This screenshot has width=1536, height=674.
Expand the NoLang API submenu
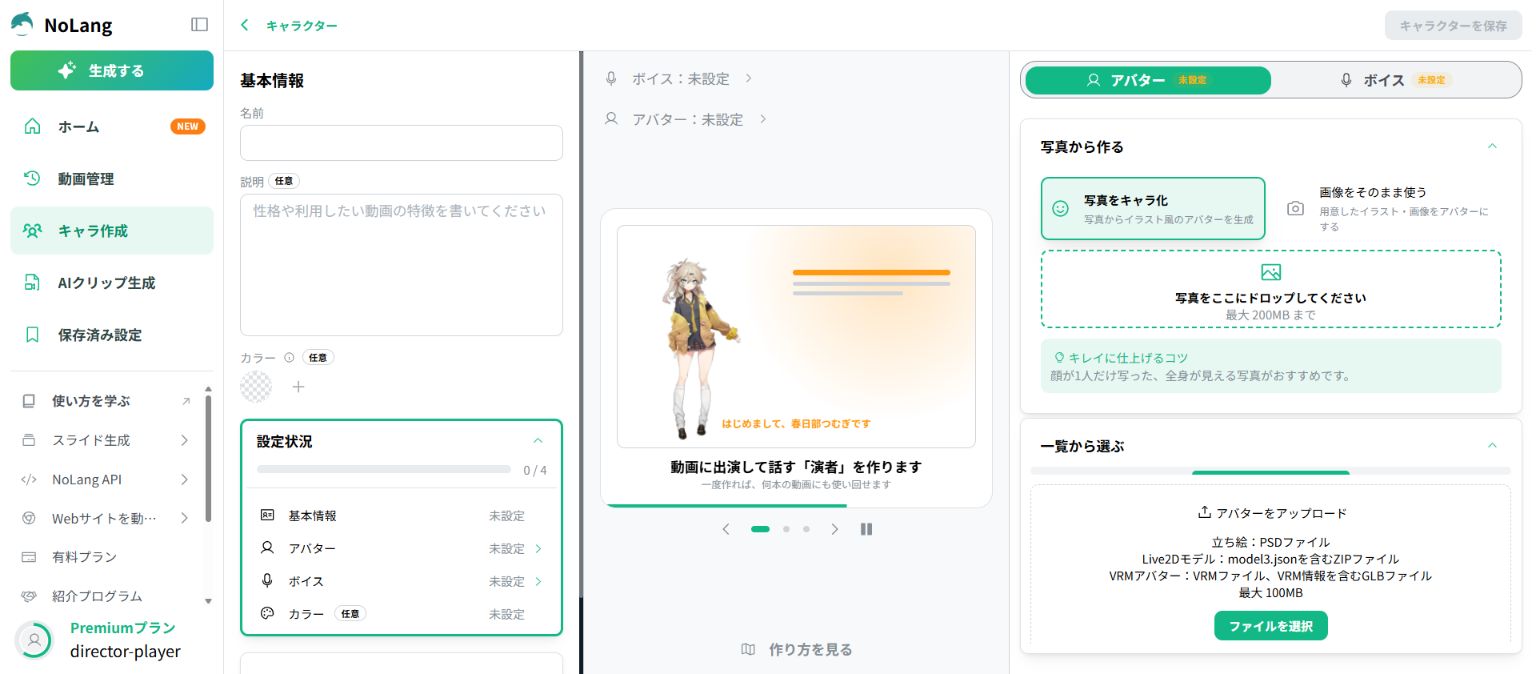185,479
